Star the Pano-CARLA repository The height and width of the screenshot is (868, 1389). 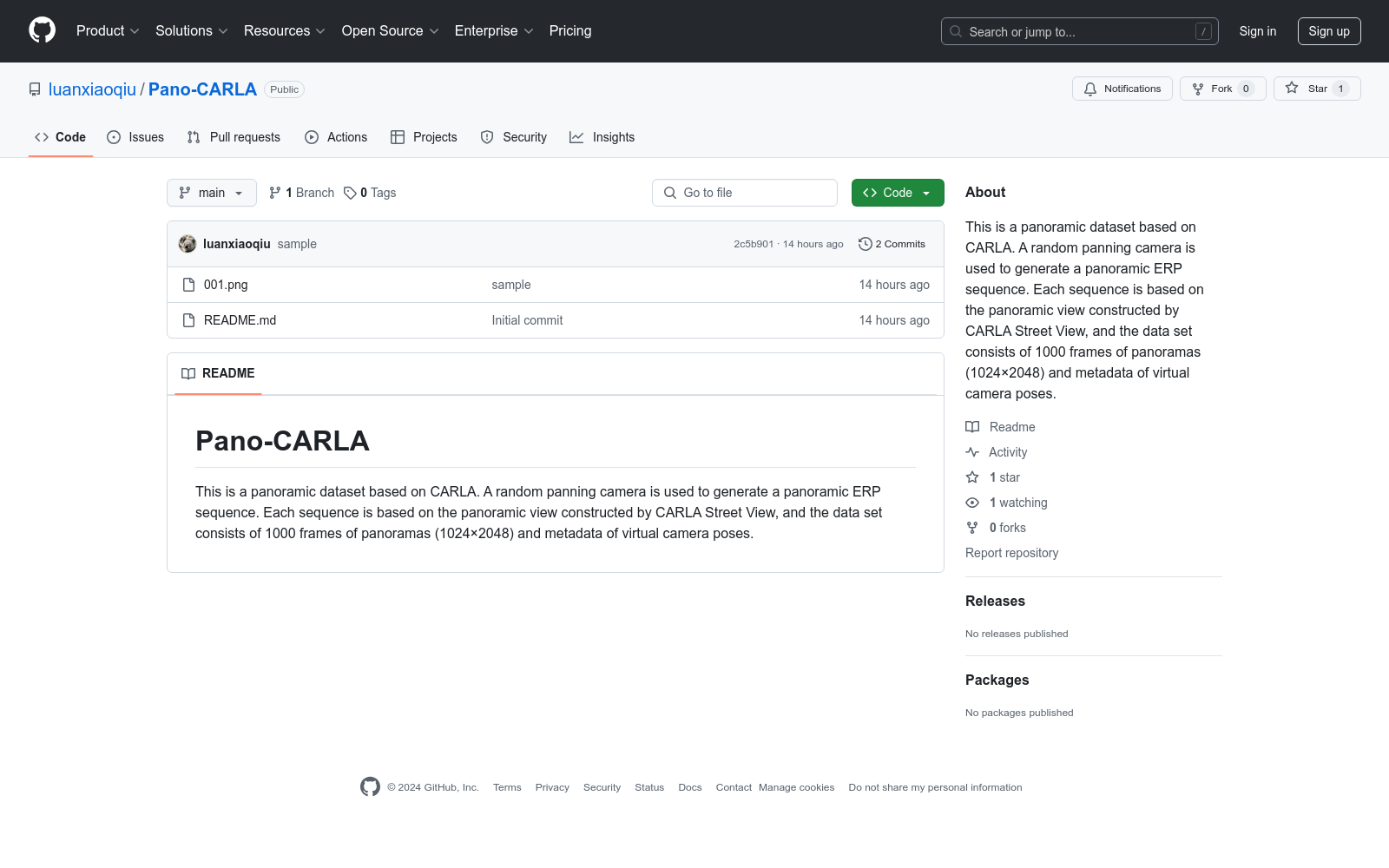[x=1317, y=89]
